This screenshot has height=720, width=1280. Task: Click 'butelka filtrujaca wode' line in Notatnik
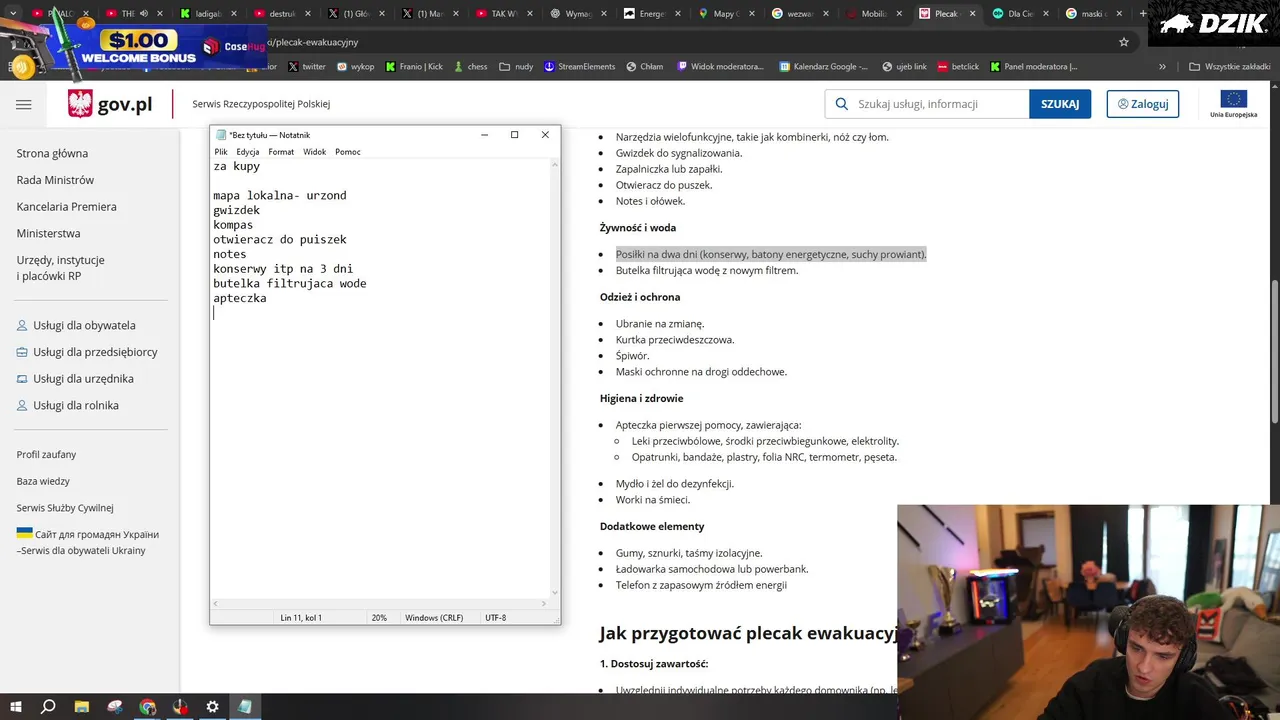coord(290,283)
